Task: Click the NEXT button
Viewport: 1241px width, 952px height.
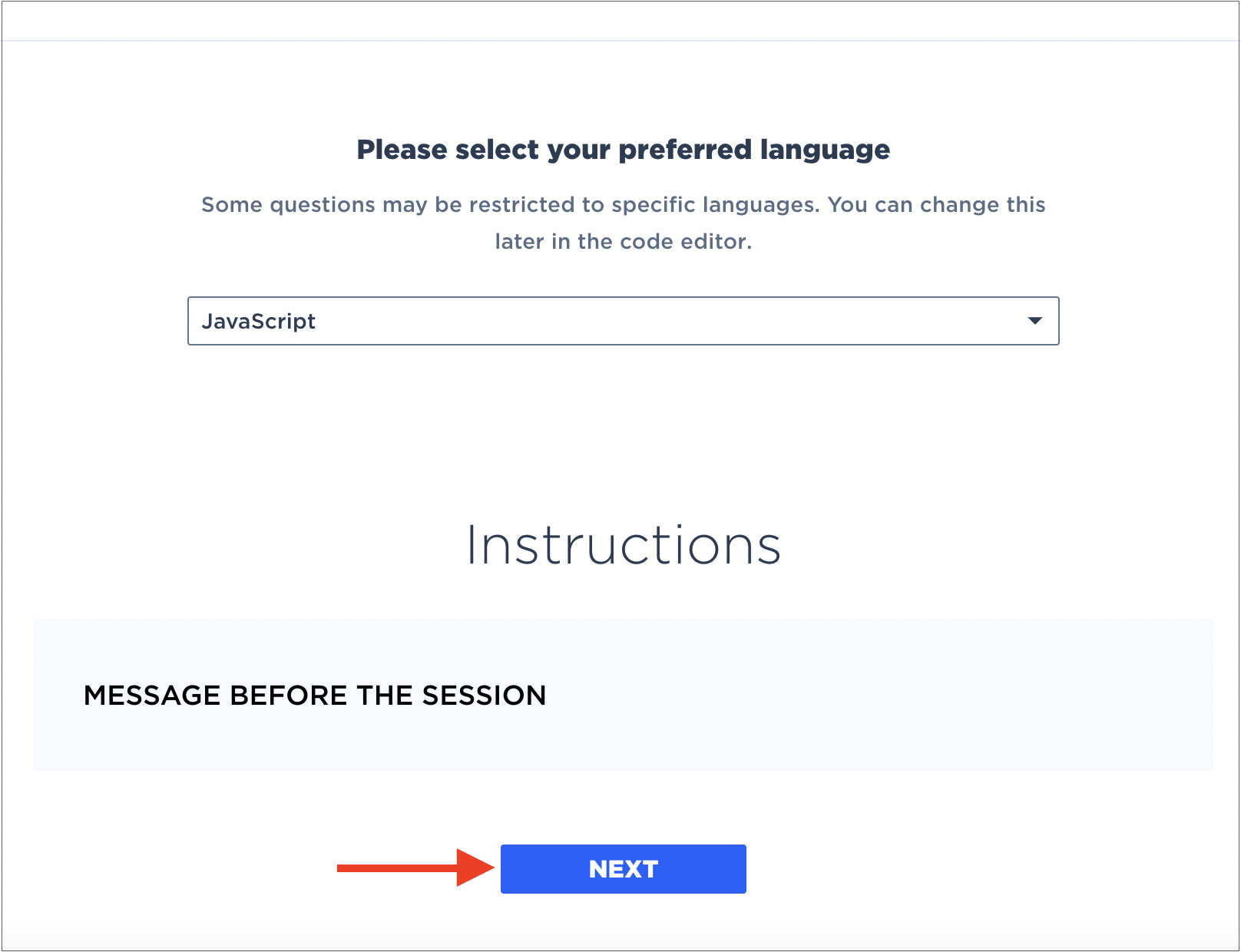Action: point(623,868)
